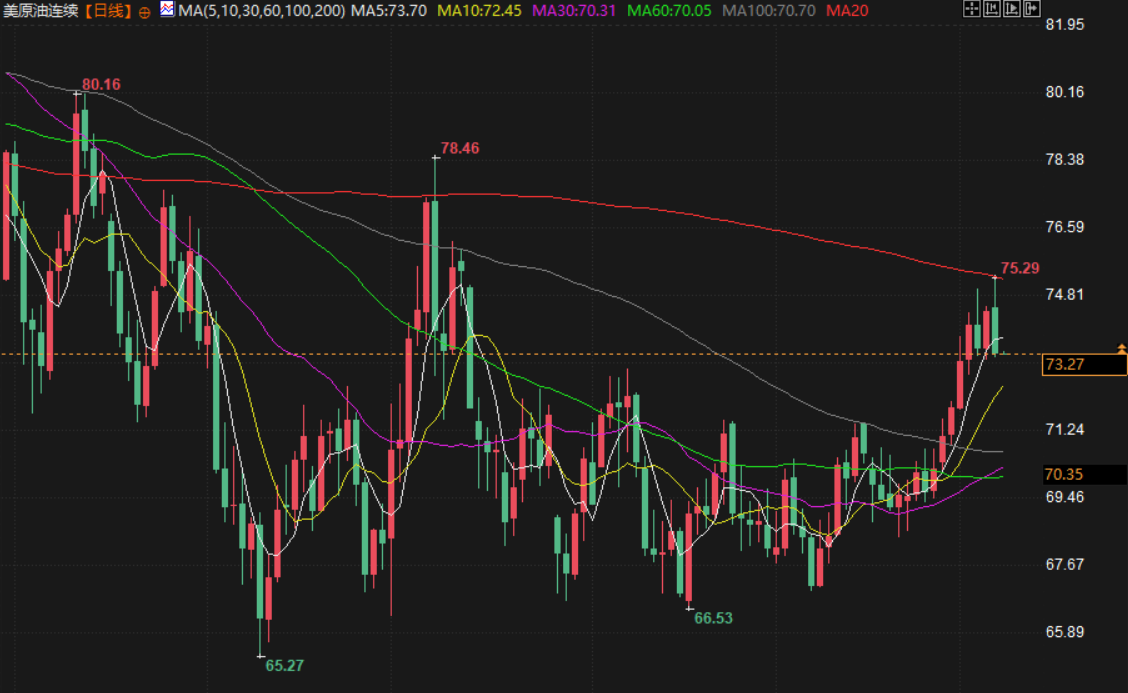Select the 【日线】 period label

(x=108, y=11)
